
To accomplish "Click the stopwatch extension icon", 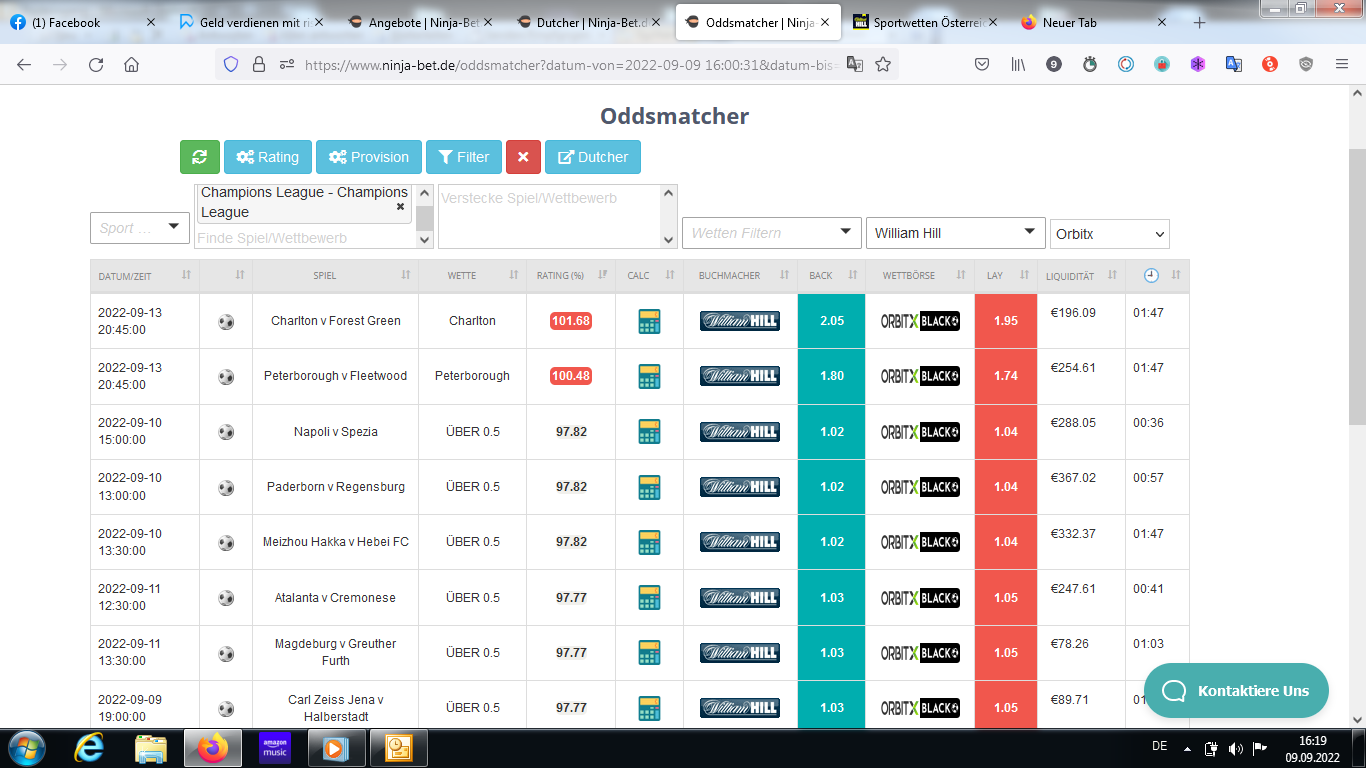I will click(x=1090, y=64).
